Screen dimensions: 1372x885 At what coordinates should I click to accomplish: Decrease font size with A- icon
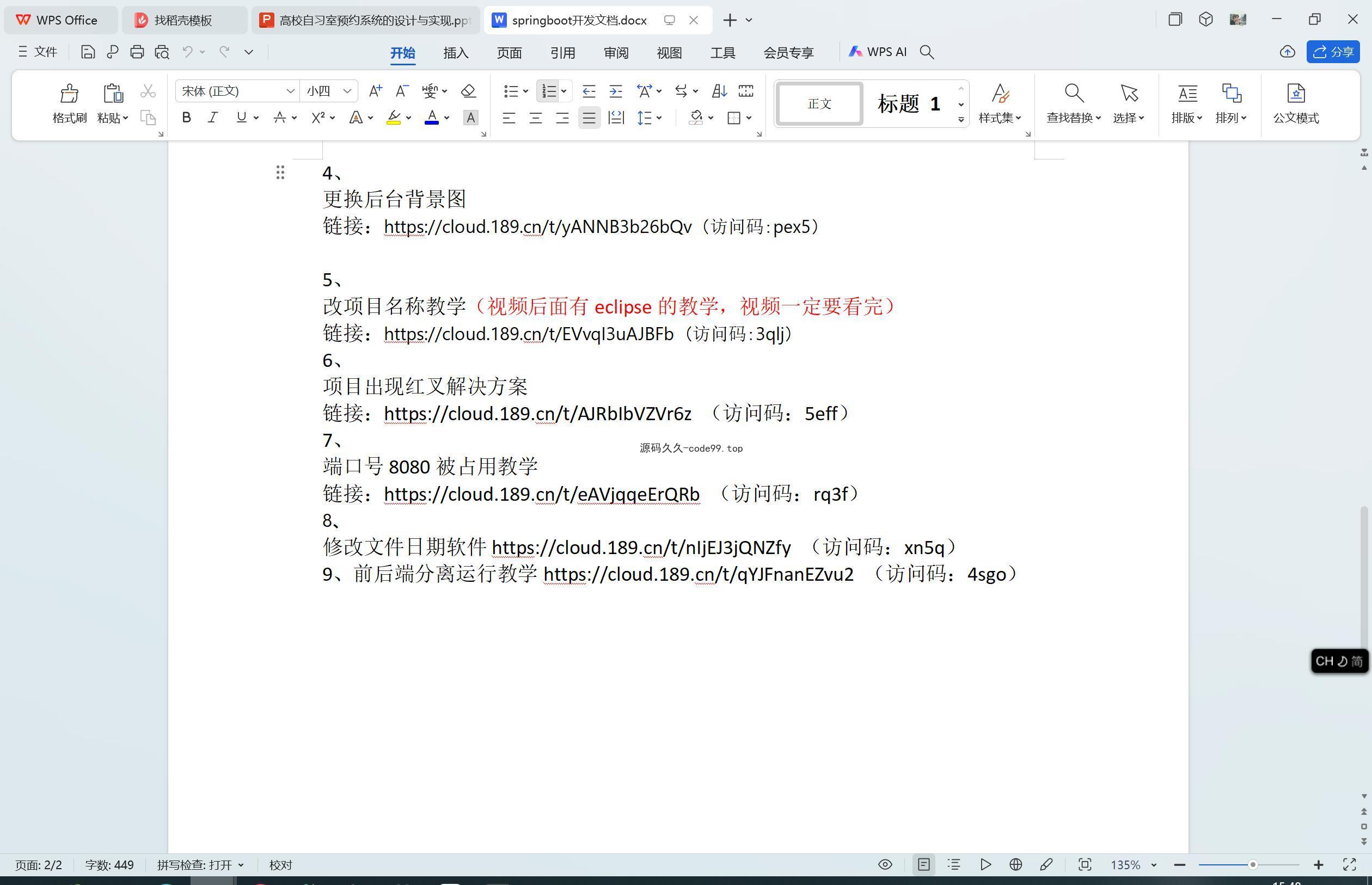[x=402, y=91]
